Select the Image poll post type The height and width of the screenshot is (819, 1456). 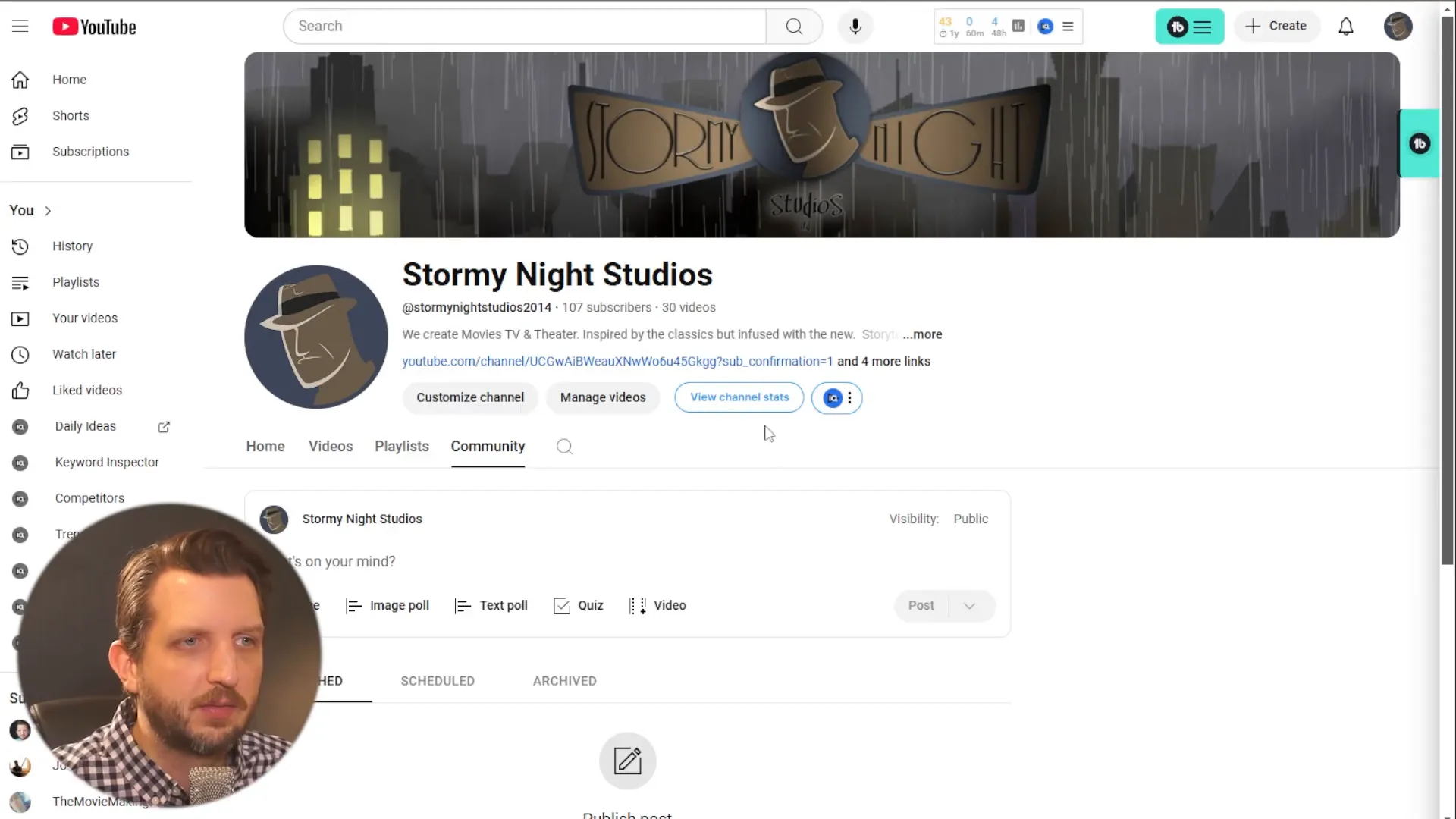point(389,605)
